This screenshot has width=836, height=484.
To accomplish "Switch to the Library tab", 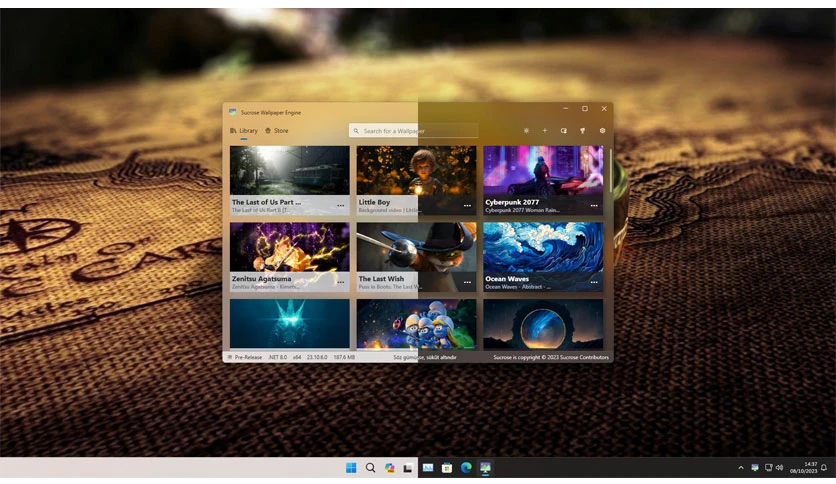I will coord(244,131).
